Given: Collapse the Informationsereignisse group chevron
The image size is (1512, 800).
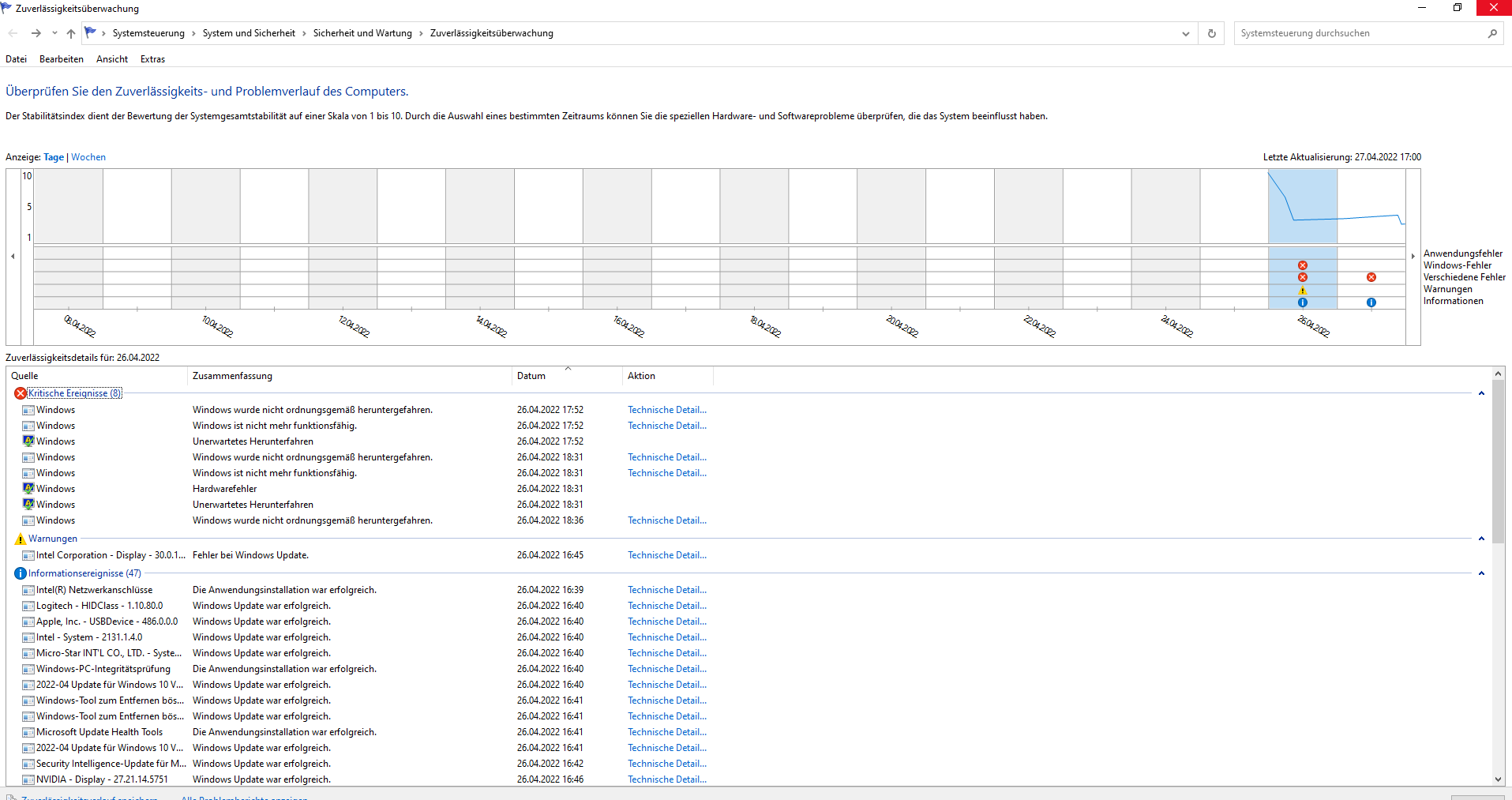Looking at the screenshot, I should click(x=1481, y=573).
